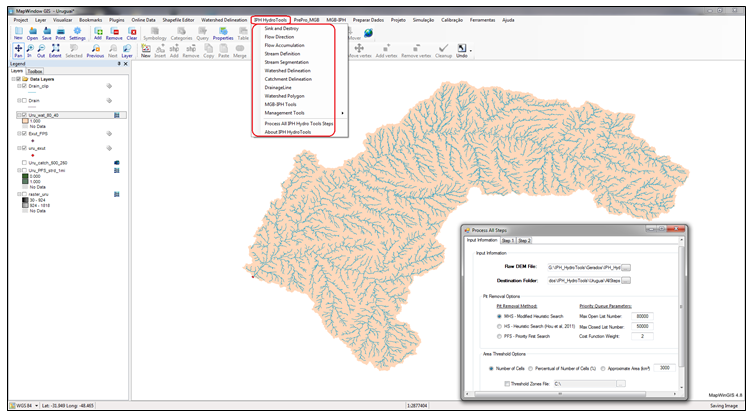Select the Zoom In tool
The width and height of the screenshot is (756, 418).
click(30, 50)
